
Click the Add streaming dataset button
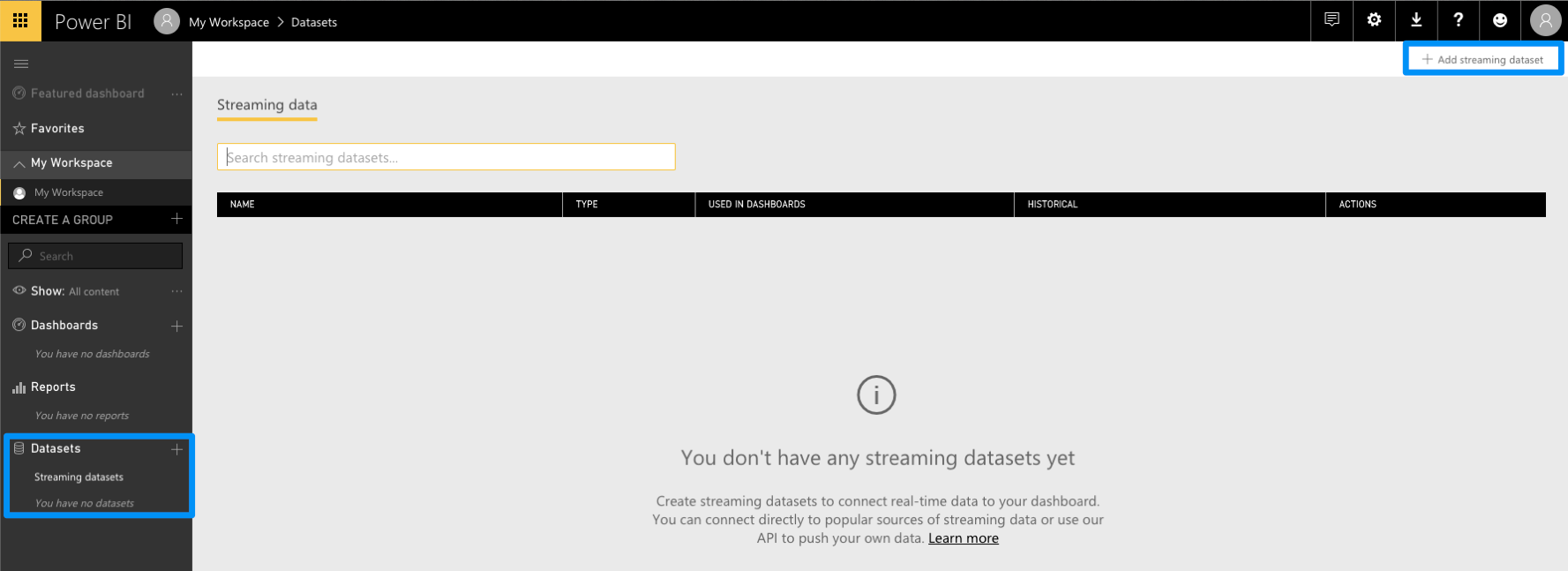[x=1482, y=59]
